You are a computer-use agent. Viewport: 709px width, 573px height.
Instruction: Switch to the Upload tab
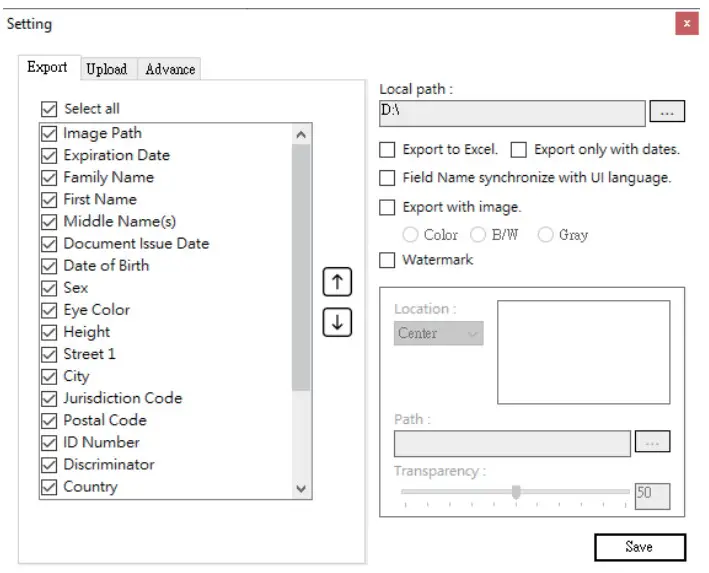coord(106,69)
